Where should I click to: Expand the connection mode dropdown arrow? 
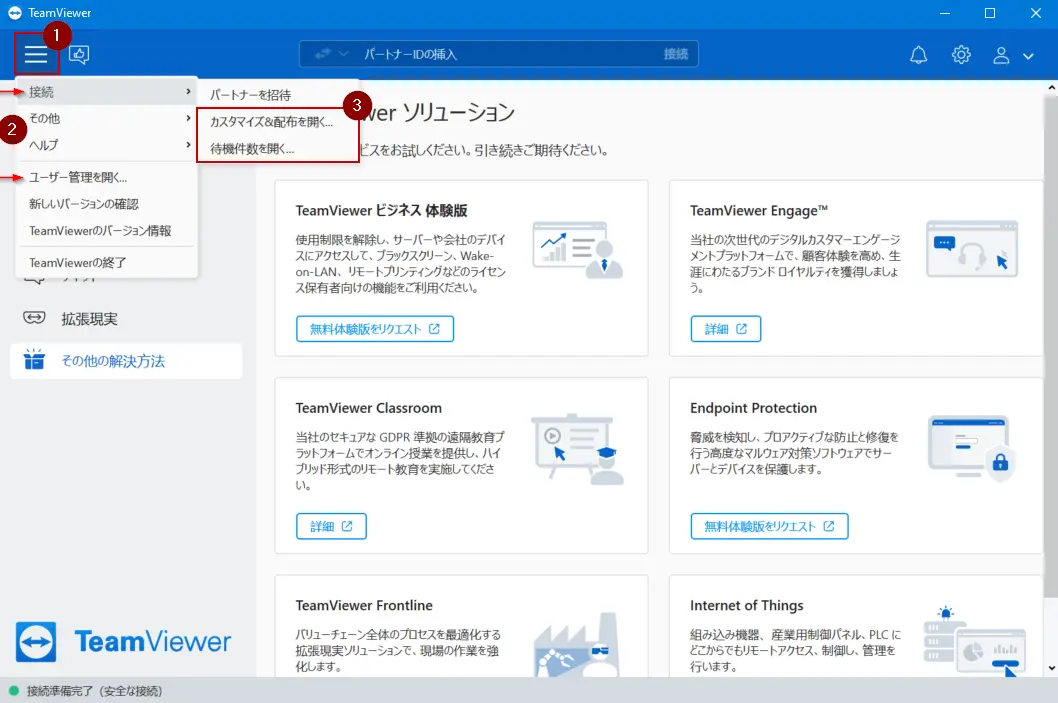pyautogui.click(x=343, y=53)
